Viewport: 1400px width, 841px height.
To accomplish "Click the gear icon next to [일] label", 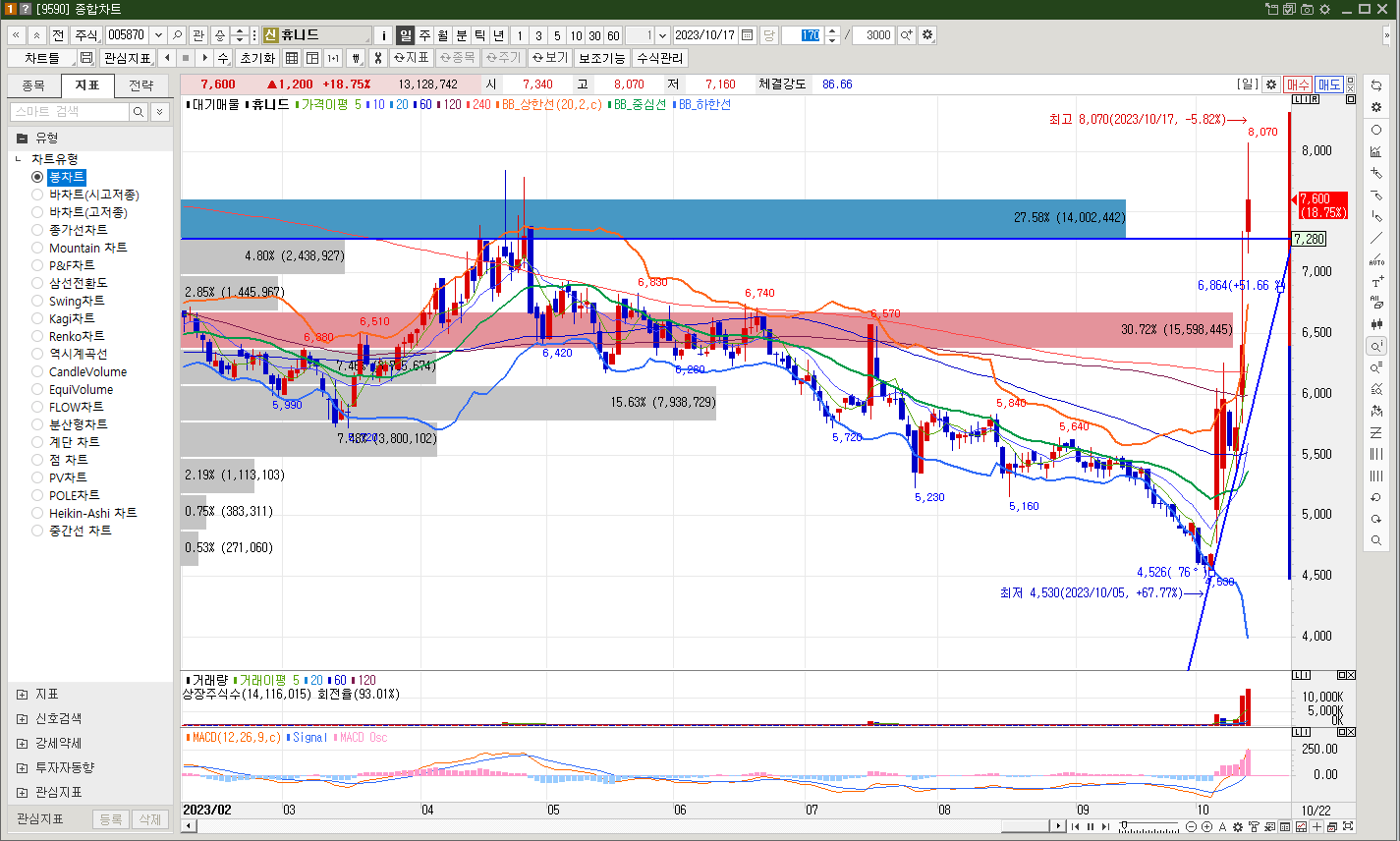I will coord(1270,84).
